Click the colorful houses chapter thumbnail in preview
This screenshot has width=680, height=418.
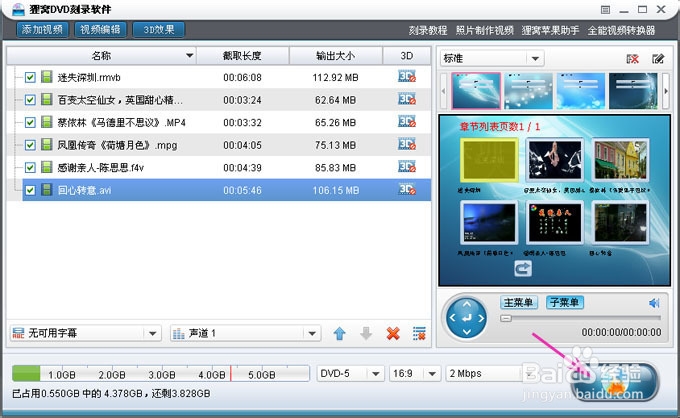pyautogui.click(x=621, y=160)
